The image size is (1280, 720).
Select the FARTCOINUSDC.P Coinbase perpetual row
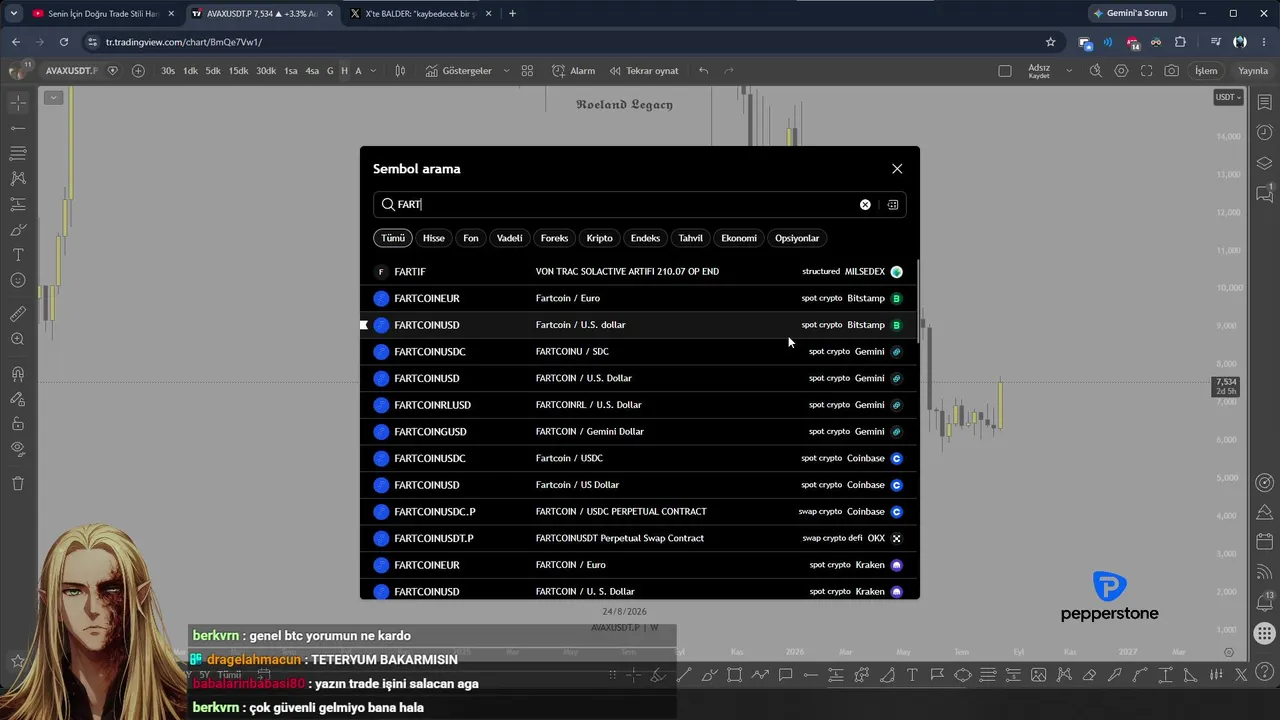pos(639,512)
